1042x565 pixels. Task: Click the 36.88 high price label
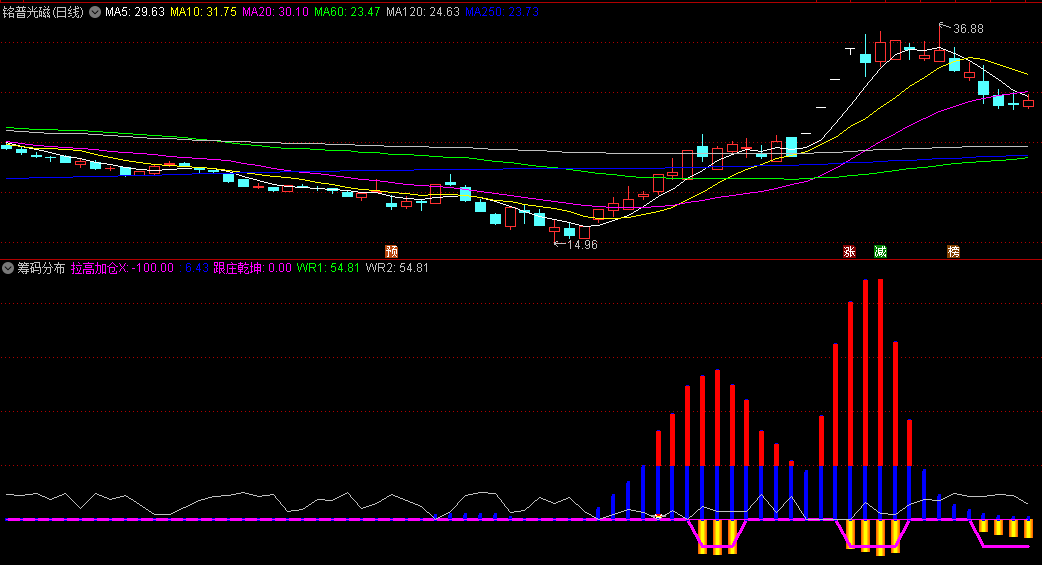pyautogui.click(x=968, y=29)
